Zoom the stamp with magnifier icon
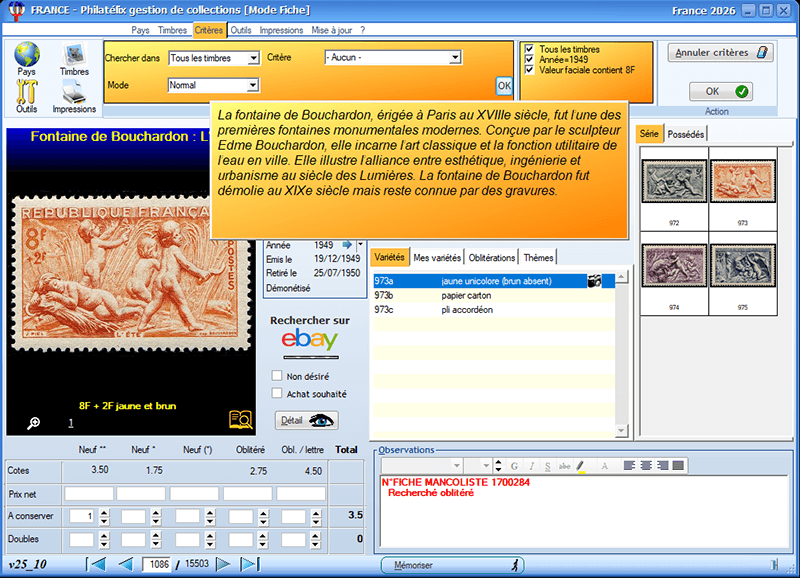This screenshot has height=578, width=800. tap(34, 423)
